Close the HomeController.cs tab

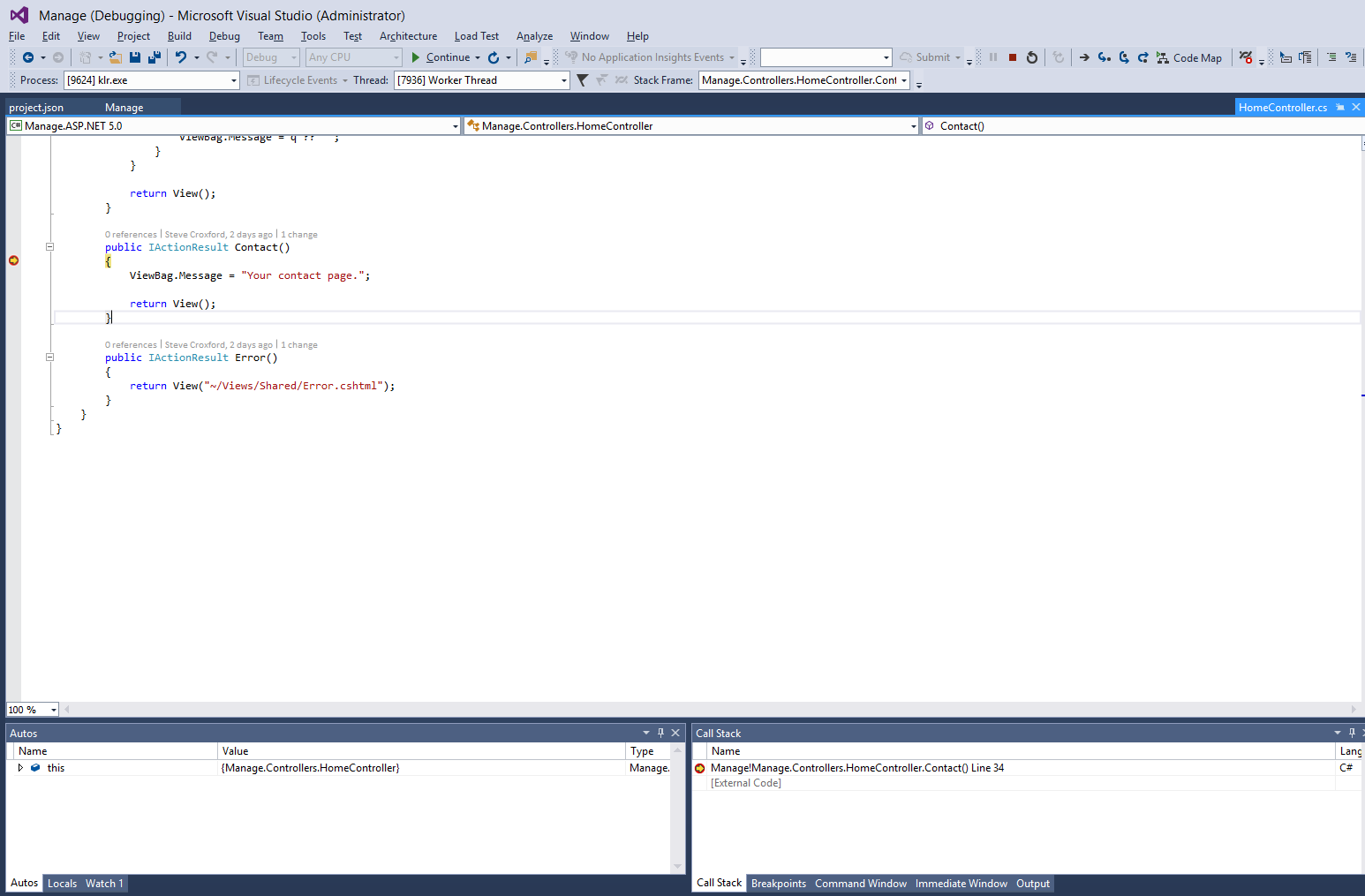tap(1356, 107)
